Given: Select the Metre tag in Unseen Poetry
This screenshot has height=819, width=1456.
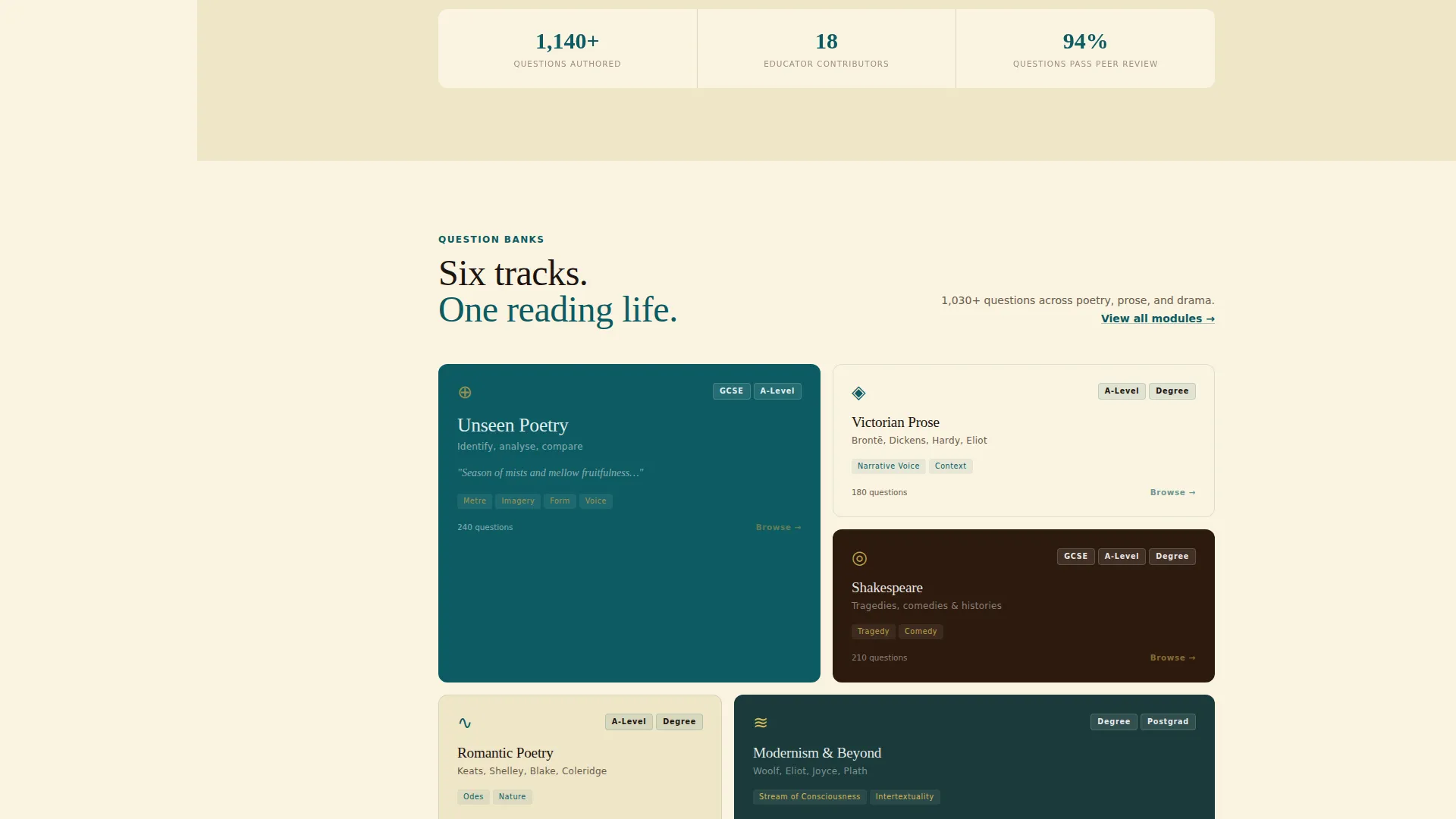Looking at the screenshot, I should pyautogui.click(x=475, y=501).
